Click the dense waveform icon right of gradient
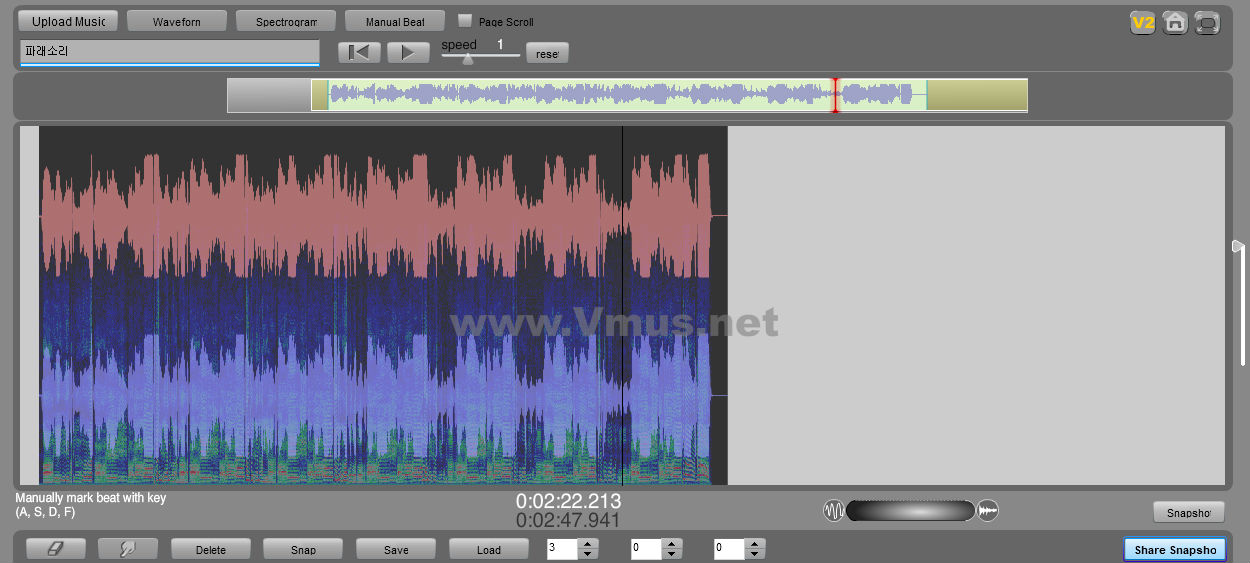Screen dimensions: 1250x563 (x=988, y=511)
